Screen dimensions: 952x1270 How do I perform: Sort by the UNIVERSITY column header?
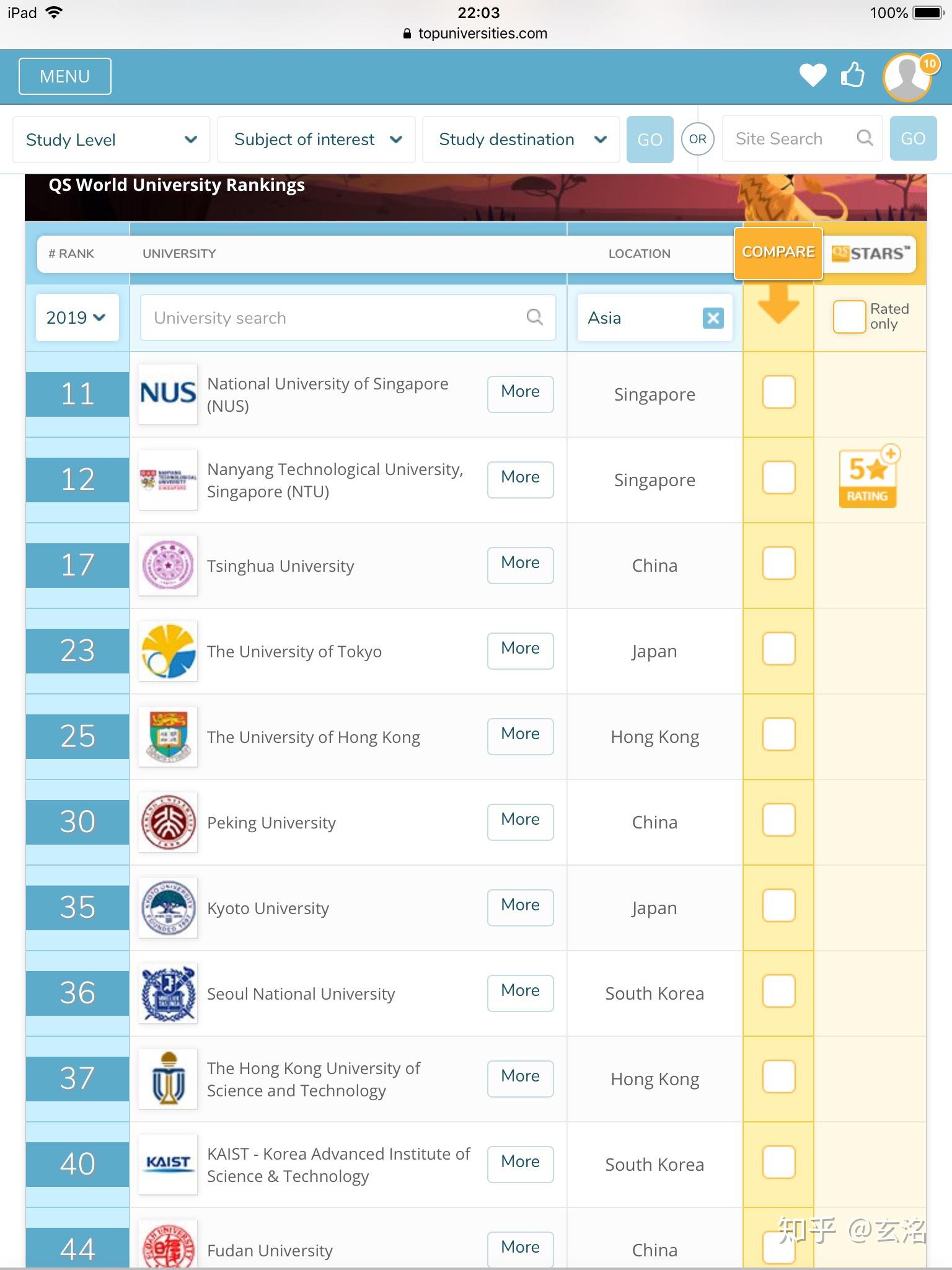click(179, 254)
